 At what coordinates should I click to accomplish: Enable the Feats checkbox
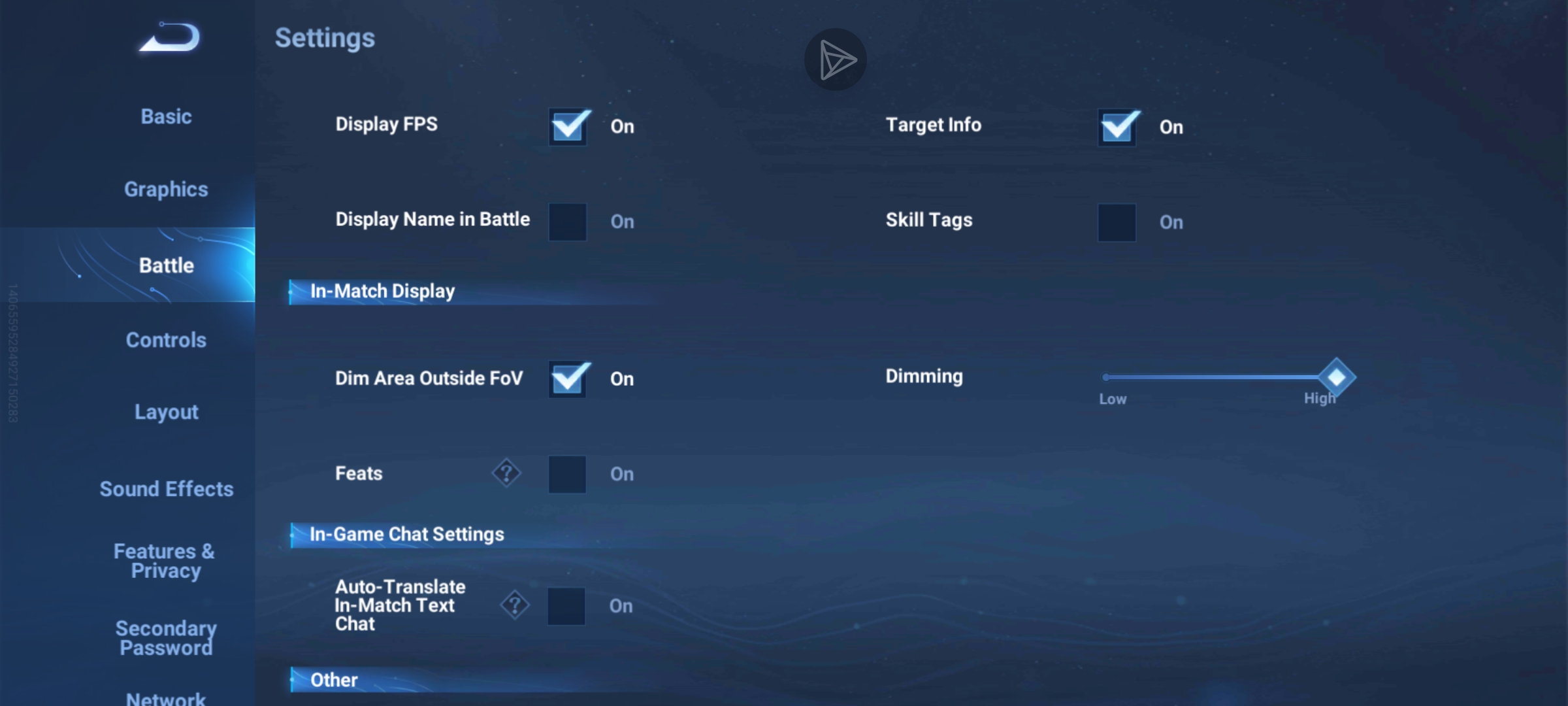click(x=567, y=474)
